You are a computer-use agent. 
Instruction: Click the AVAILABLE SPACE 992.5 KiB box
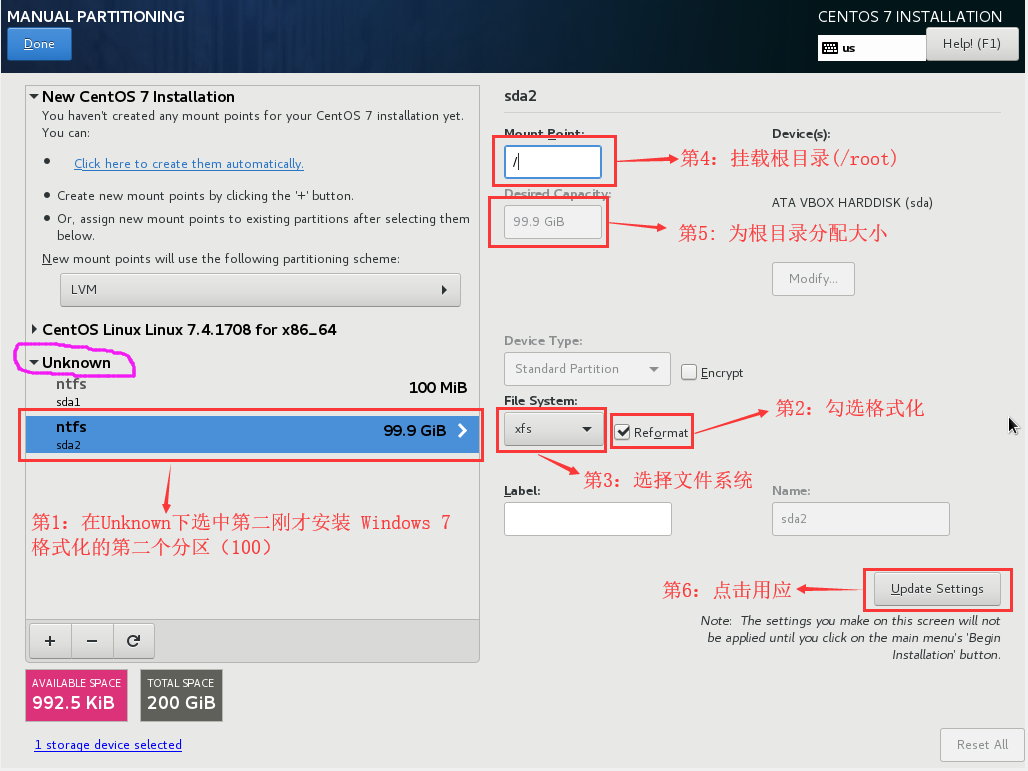coord(76,695)
